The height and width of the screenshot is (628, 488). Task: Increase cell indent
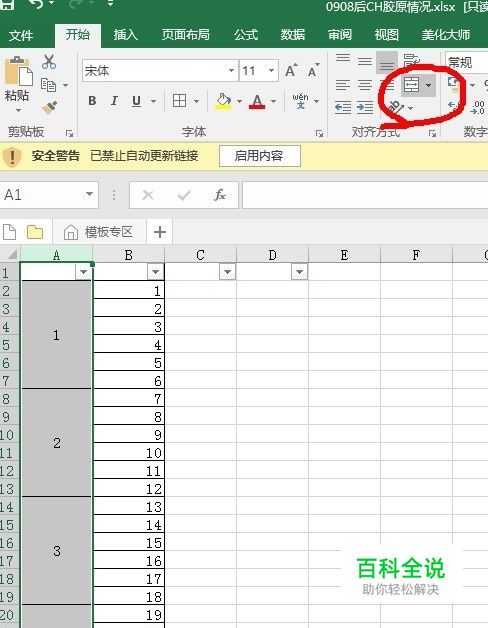365,107
